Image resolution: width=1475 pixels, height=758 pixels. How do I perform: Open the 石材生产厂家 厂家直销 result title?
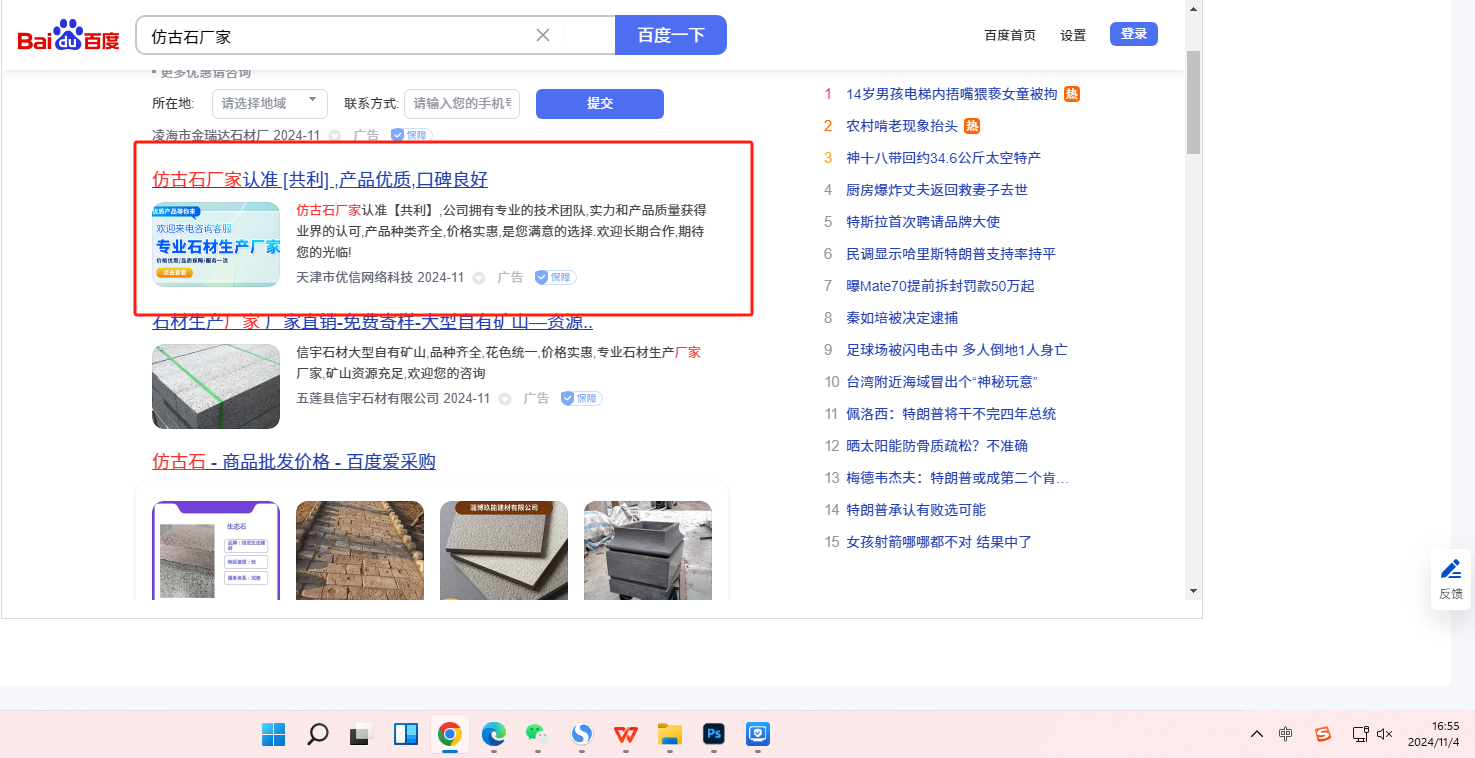pyautogui.click(x=373, y=323)
